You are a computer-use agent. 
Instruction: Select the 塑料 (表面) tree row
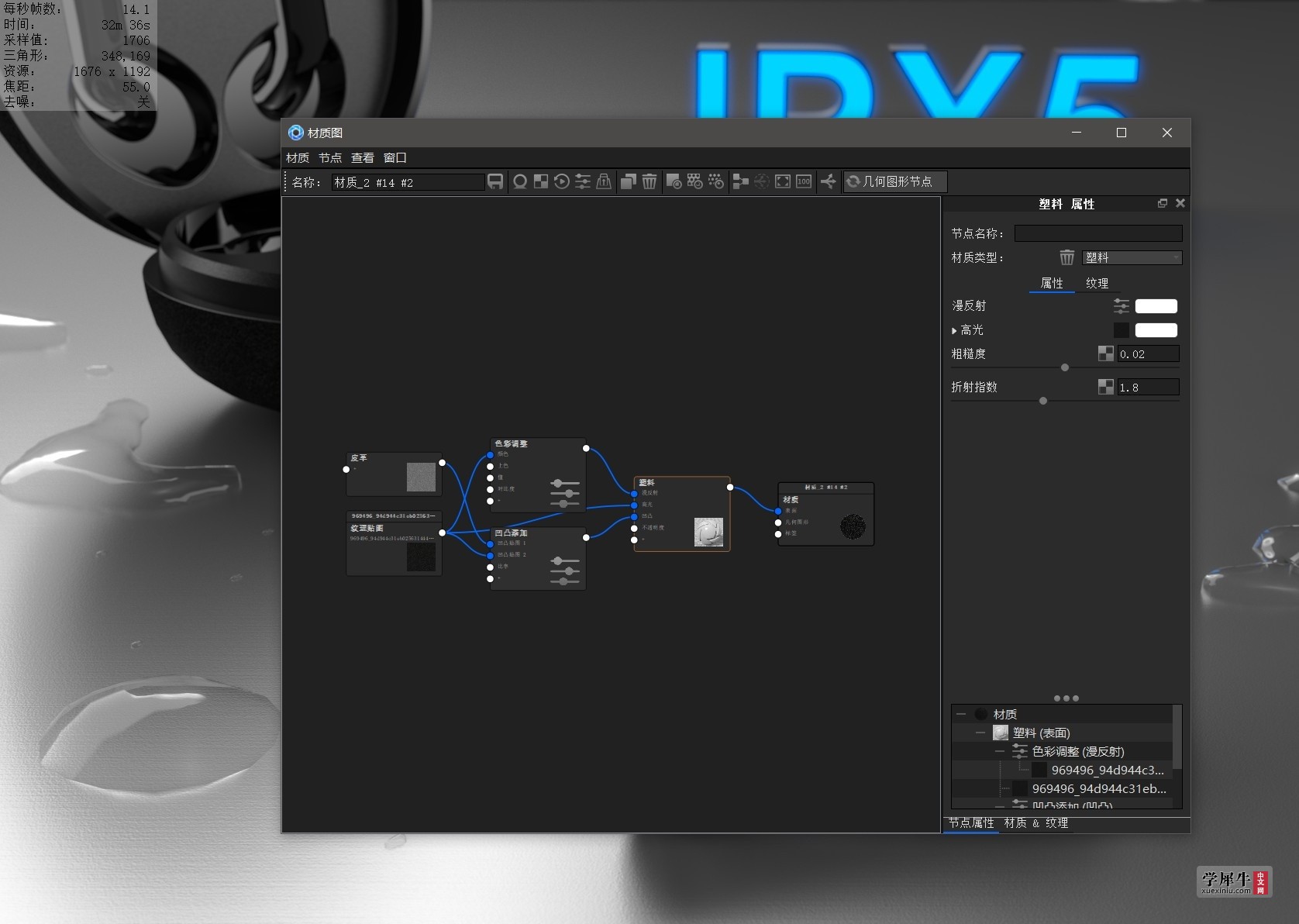(x=1062, y=733)
